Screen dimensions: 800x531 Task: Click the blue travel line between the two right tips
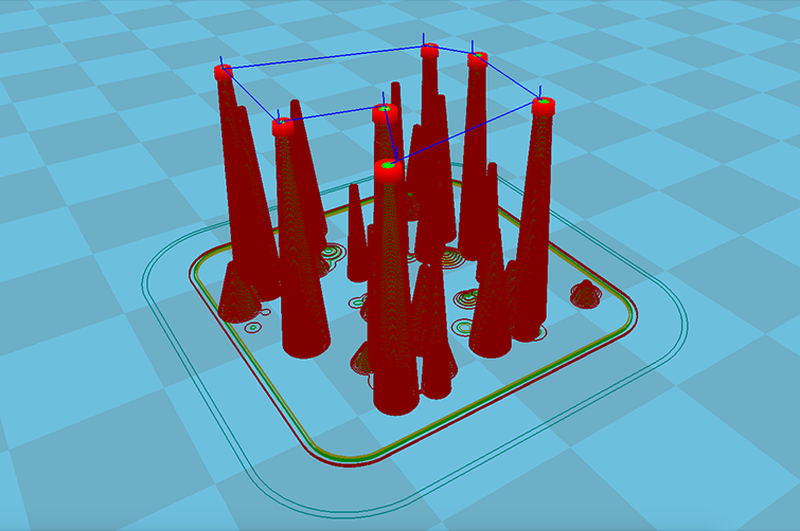click(x=510, y=80)
